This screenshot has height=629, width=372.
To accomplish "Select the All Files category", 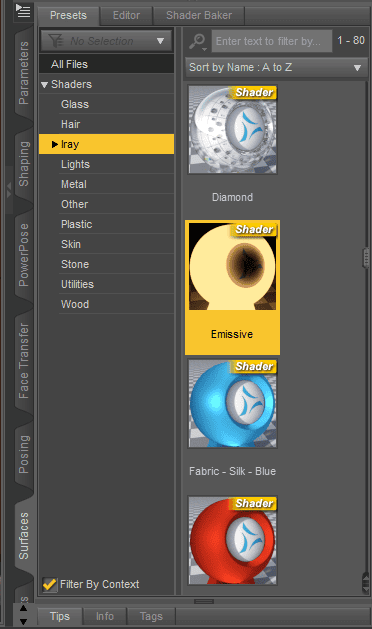I will point(106,64).
